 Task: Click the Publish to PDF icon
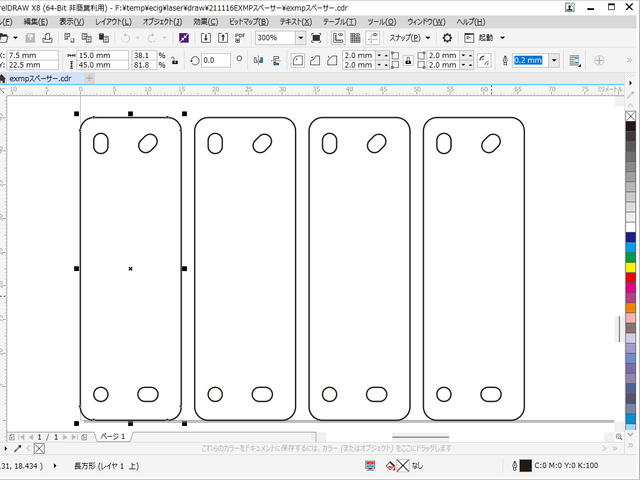pos(240,37)
